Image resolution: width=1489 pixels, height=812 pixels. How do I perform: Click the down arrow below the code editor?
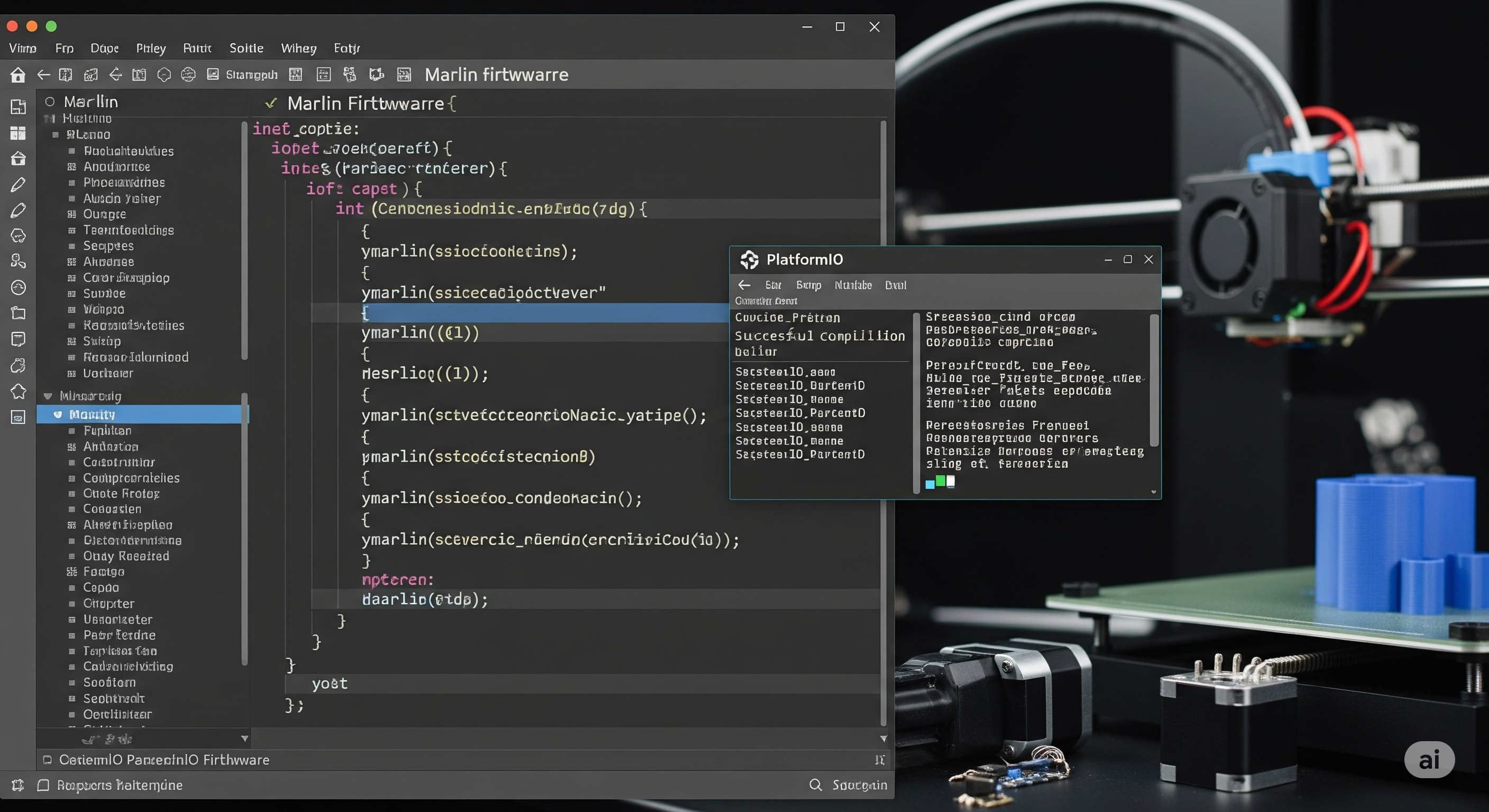883,739
